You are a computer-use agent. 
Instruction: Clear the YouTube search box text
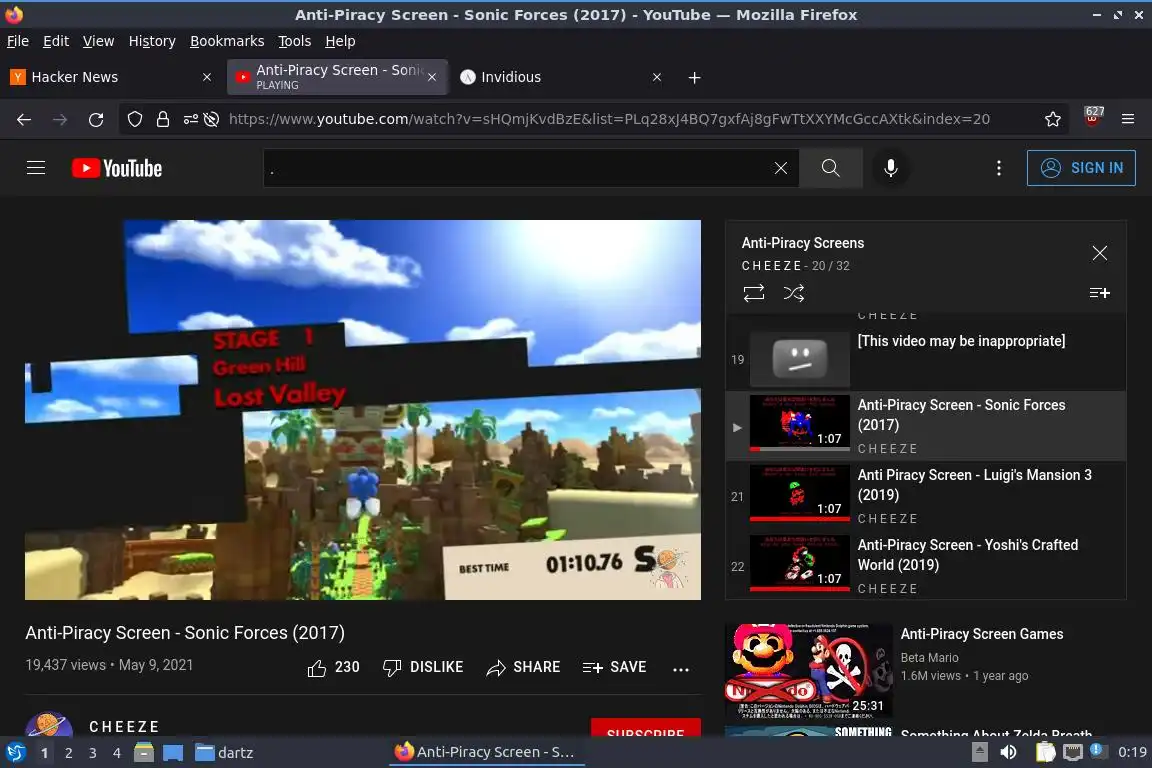780,168
